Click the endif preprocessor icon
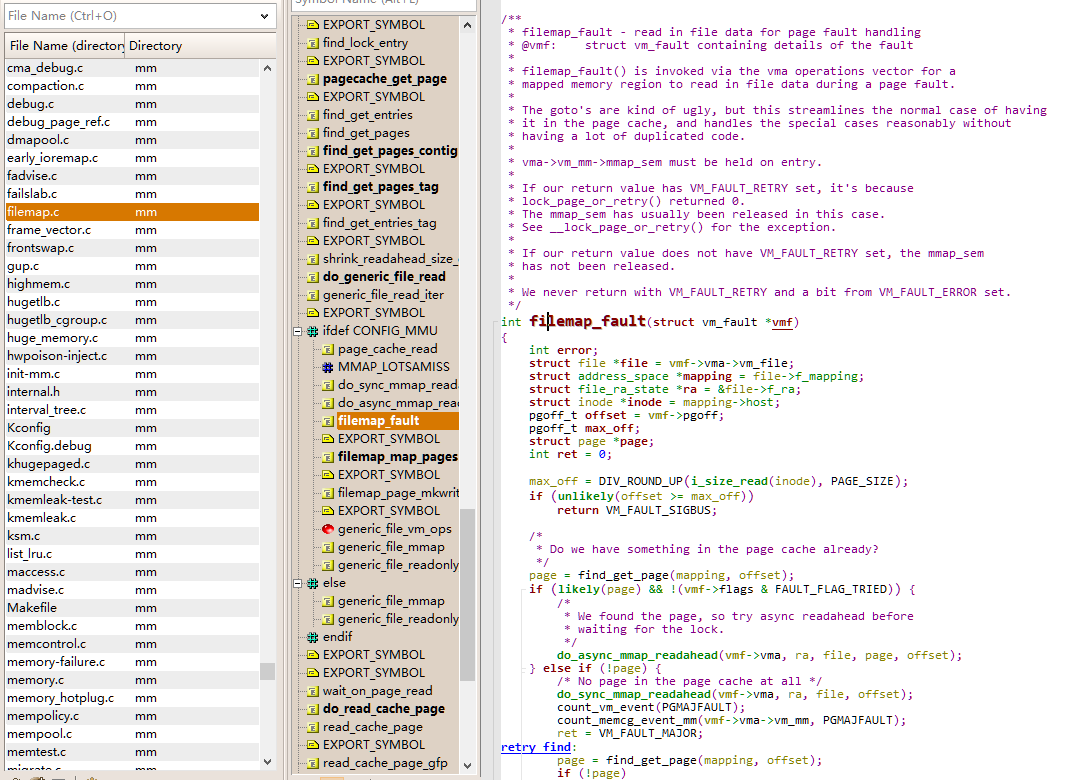Image resolution: width=1073 pixels, height=780 pixels. [x=313, y=637]
